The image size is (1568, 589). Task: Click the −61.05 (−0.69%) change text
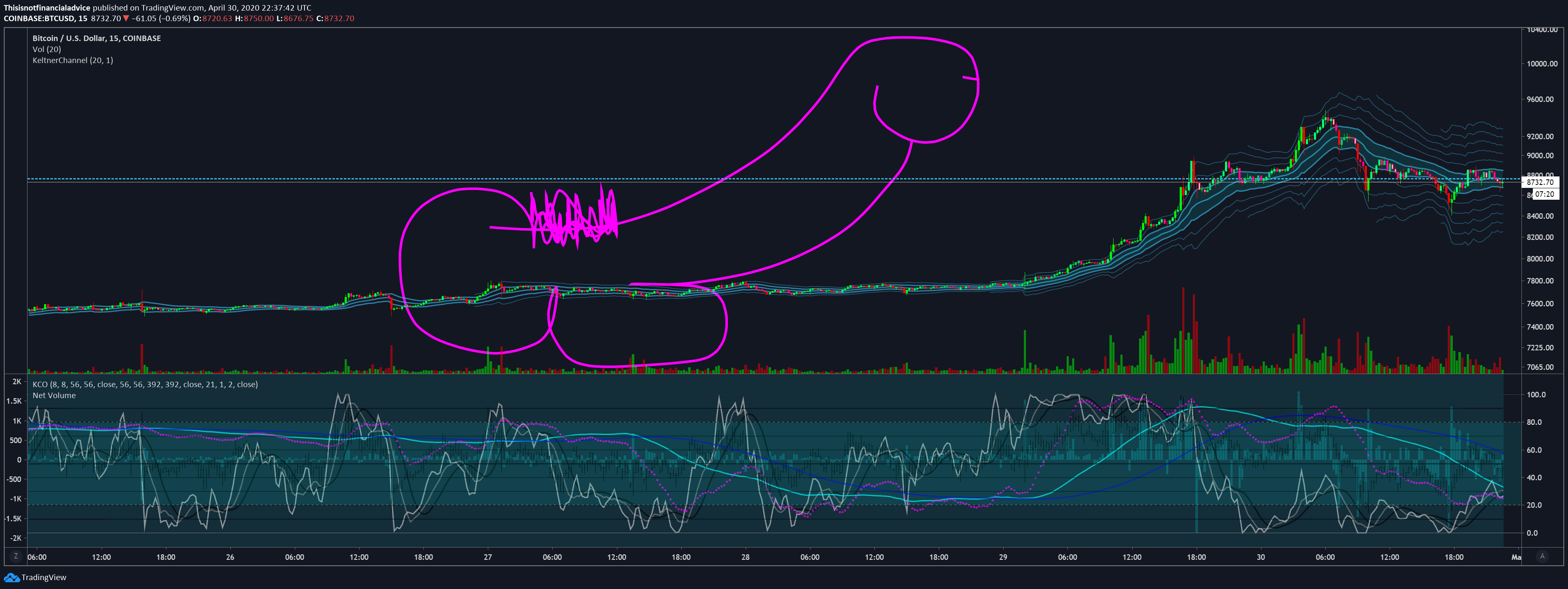click(x=161, y=18)
